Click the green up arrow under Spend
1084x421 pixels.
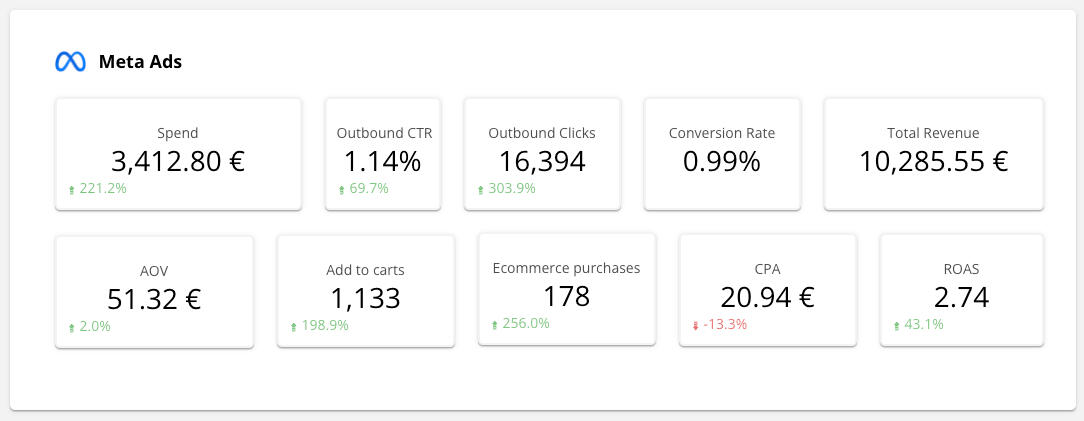(x=71, y=189)
